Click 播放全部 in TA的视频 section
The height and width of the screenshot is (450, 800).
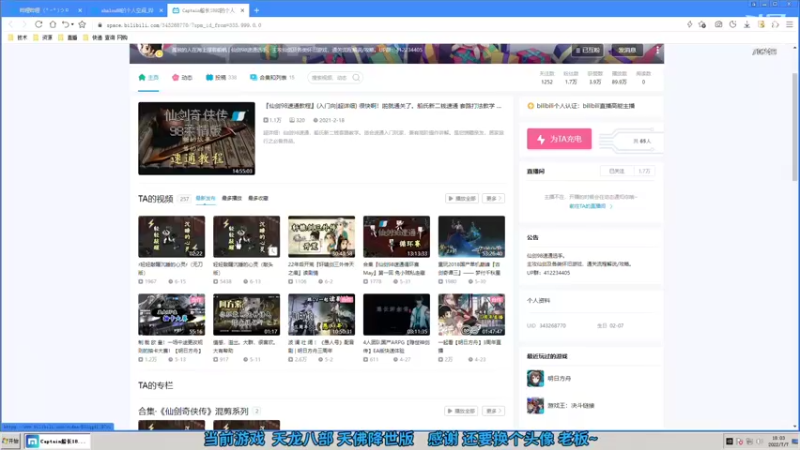[x=462, y=198]
